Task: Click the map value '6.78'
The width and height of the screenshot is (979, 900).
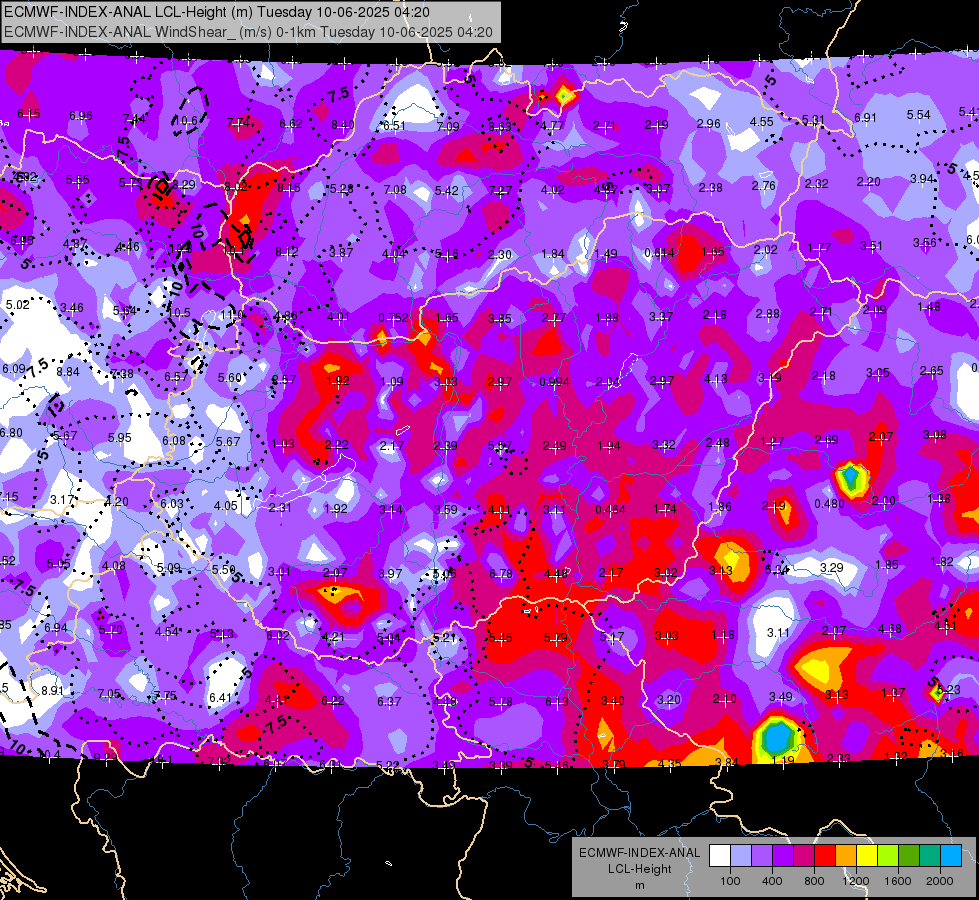Action: (501, 573)
